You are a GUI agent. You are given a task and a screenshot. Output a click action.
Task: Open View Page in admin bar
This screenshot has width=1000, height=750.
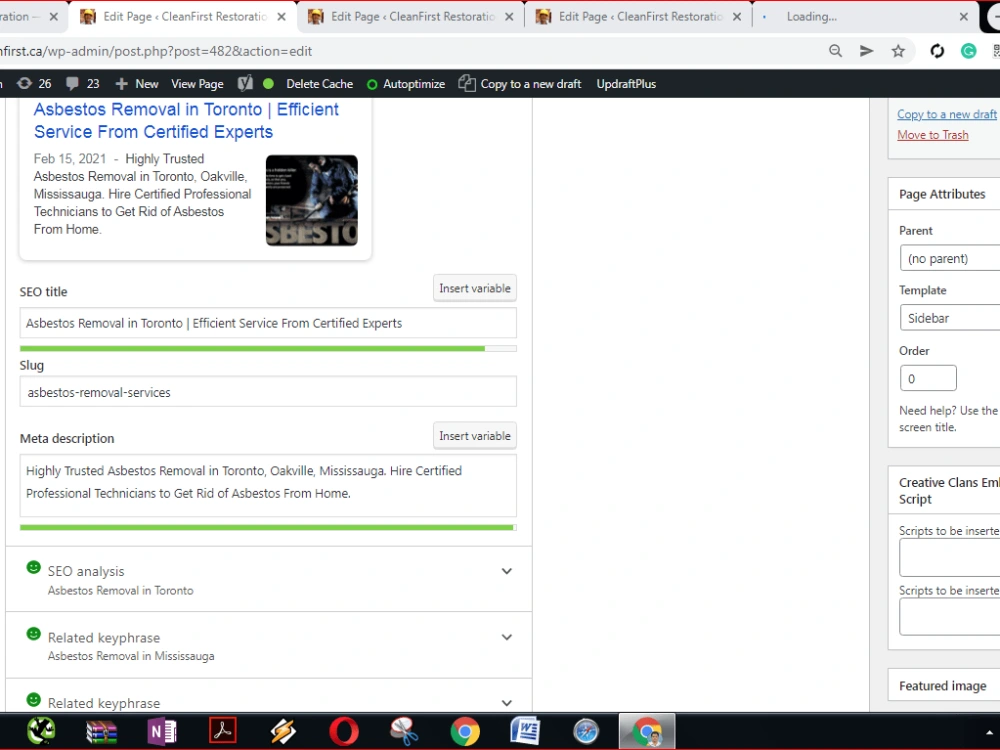[197, 84]
